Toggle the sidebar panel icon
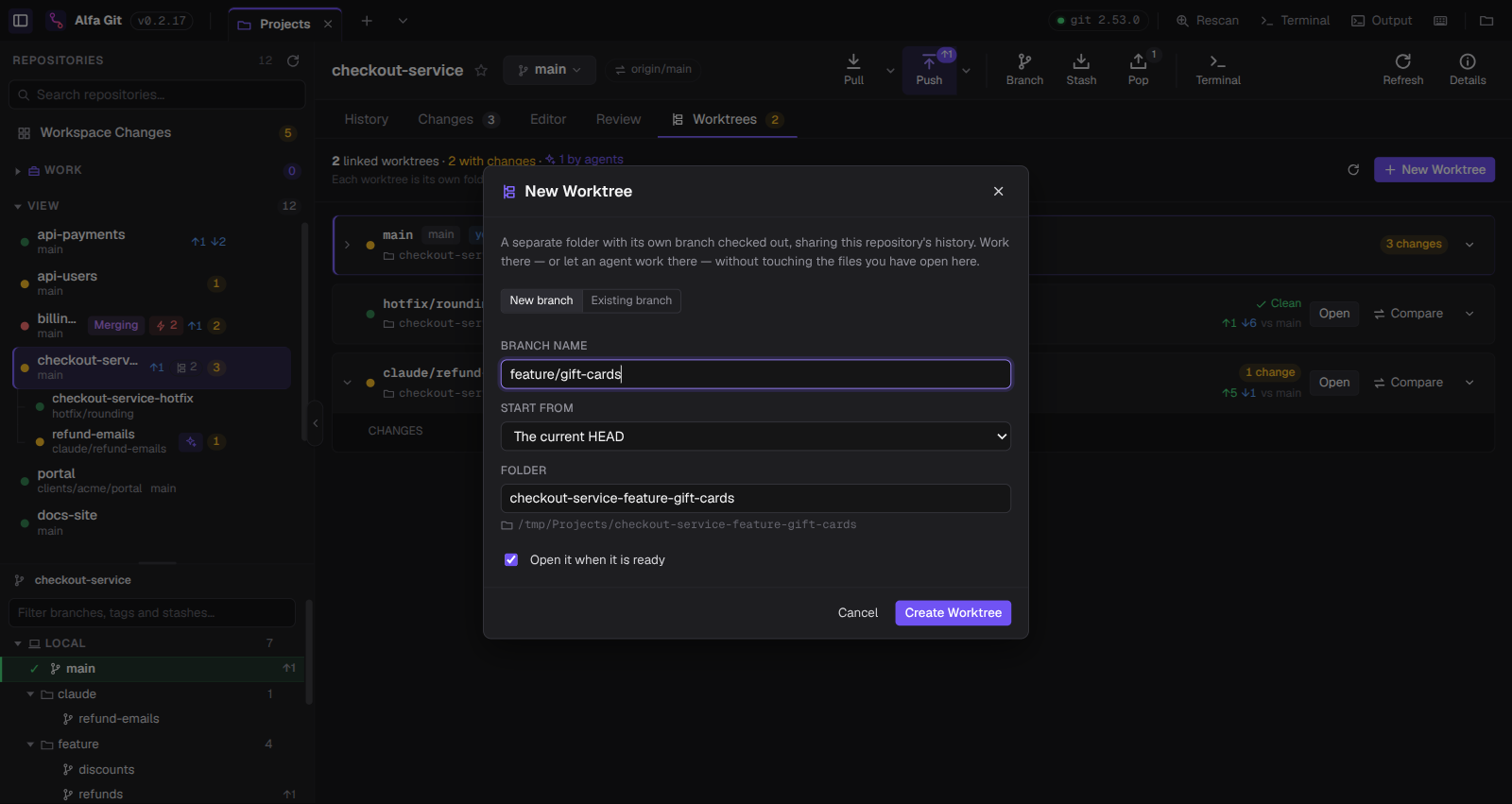The width and height of the screenshot is (1512, 804). pyautogui.click(x=20, y=20)
